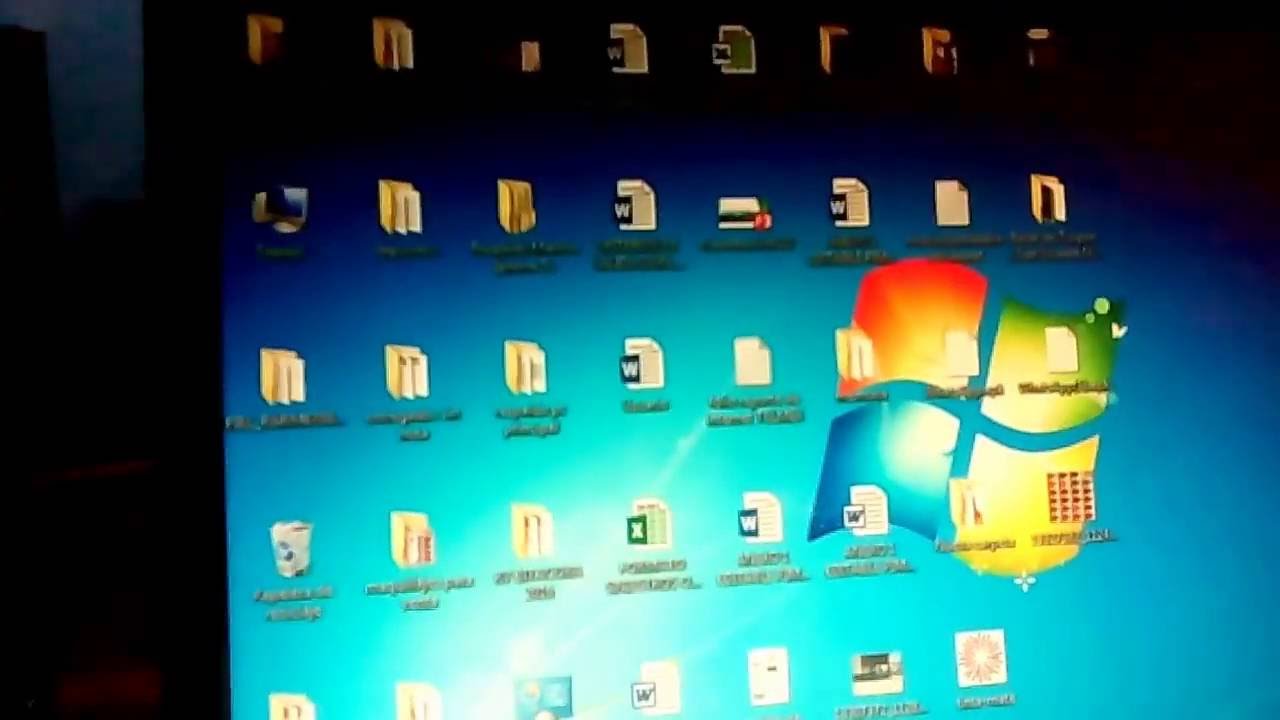Image resolution: width=1280 pixels, height=720 pixels.
Task: Select the dim Excel file in top row
Action: tap(734, 50)
